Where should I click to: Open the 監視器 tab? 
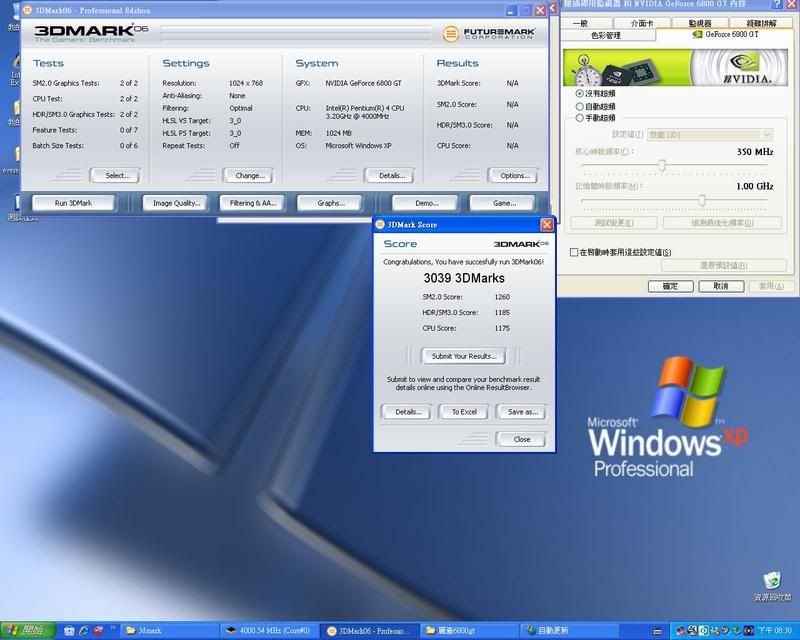[x=700, y=23]
